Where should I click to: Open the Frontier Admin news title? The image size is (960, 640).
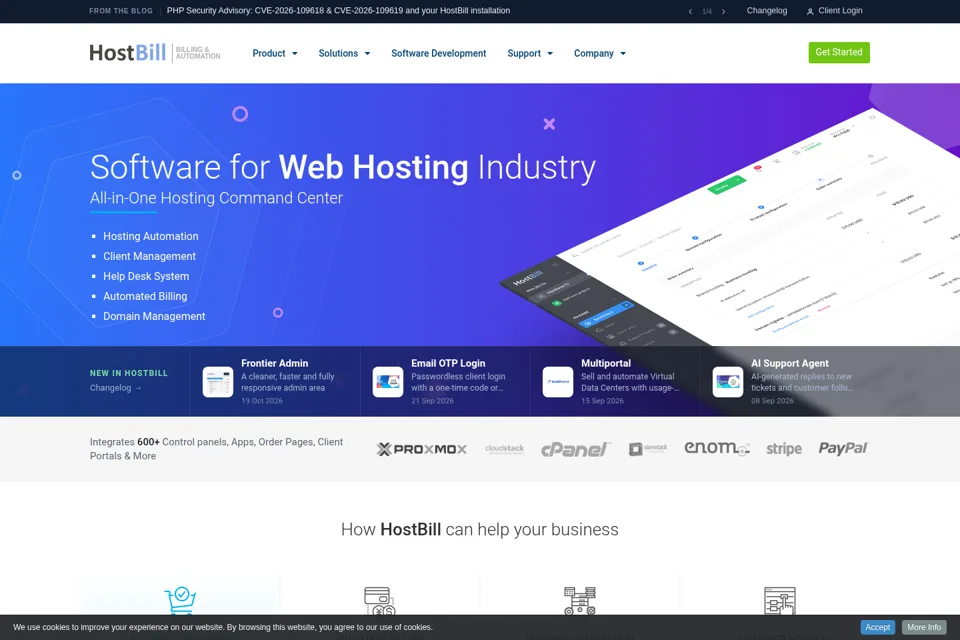(274, 363)
